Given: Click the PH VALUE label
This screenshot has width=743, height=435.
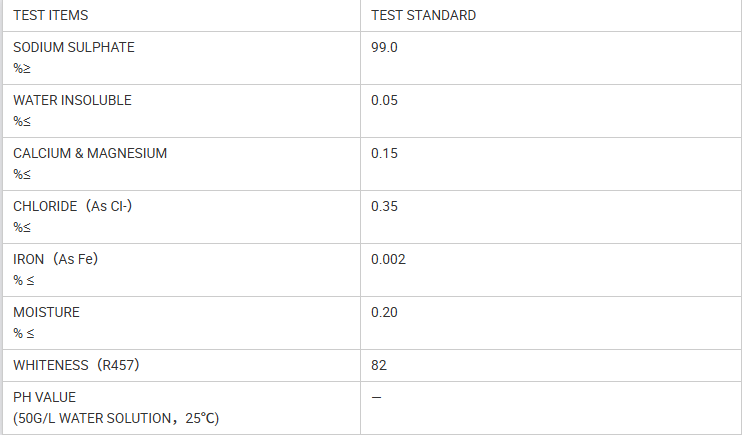Looking at the screenshot, I should pos(45,397).
